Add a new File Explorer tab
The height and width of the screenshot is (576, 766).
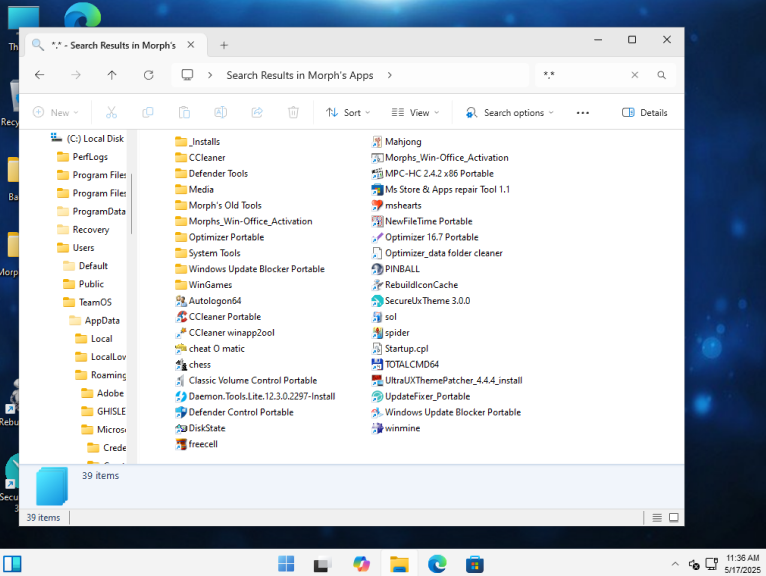224,45
